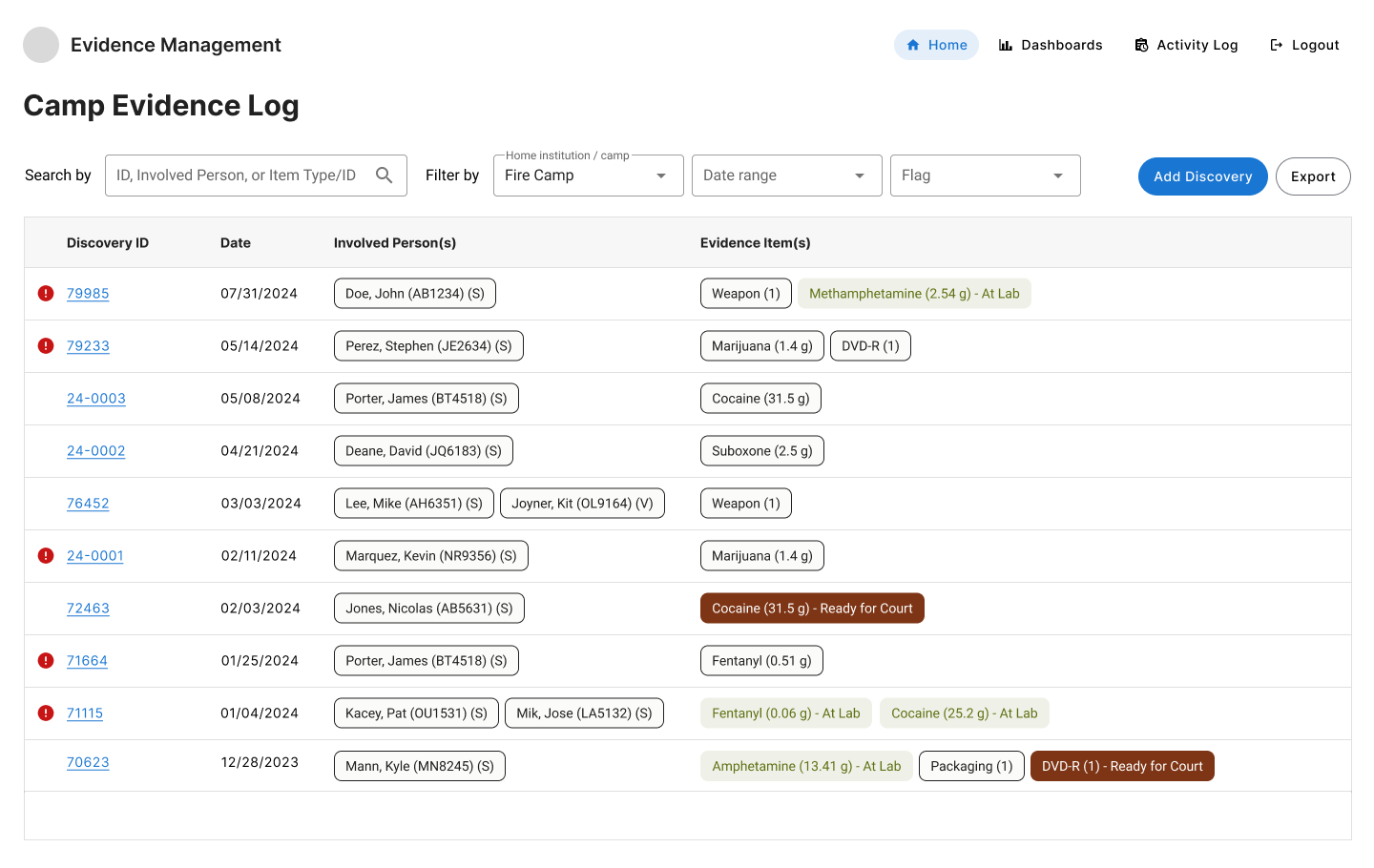
Task: Click the Deane, David (JQ6183) person chip
Action: (x=424, y=451)
